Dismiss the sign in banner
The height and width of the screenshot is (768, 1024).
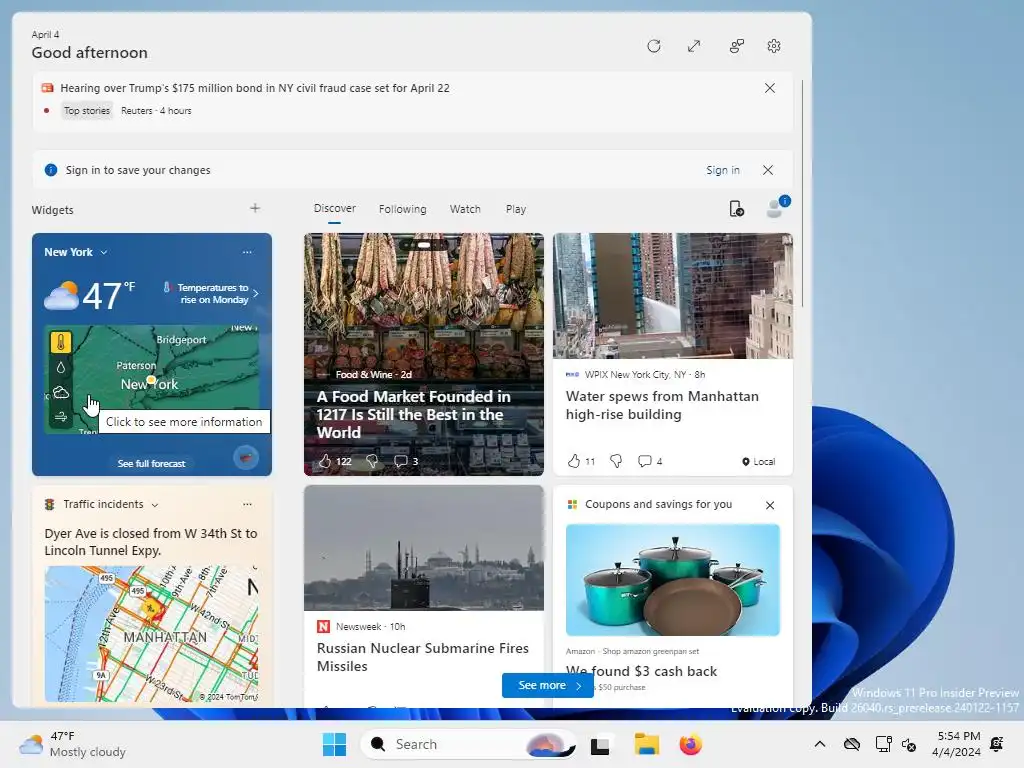768,170
